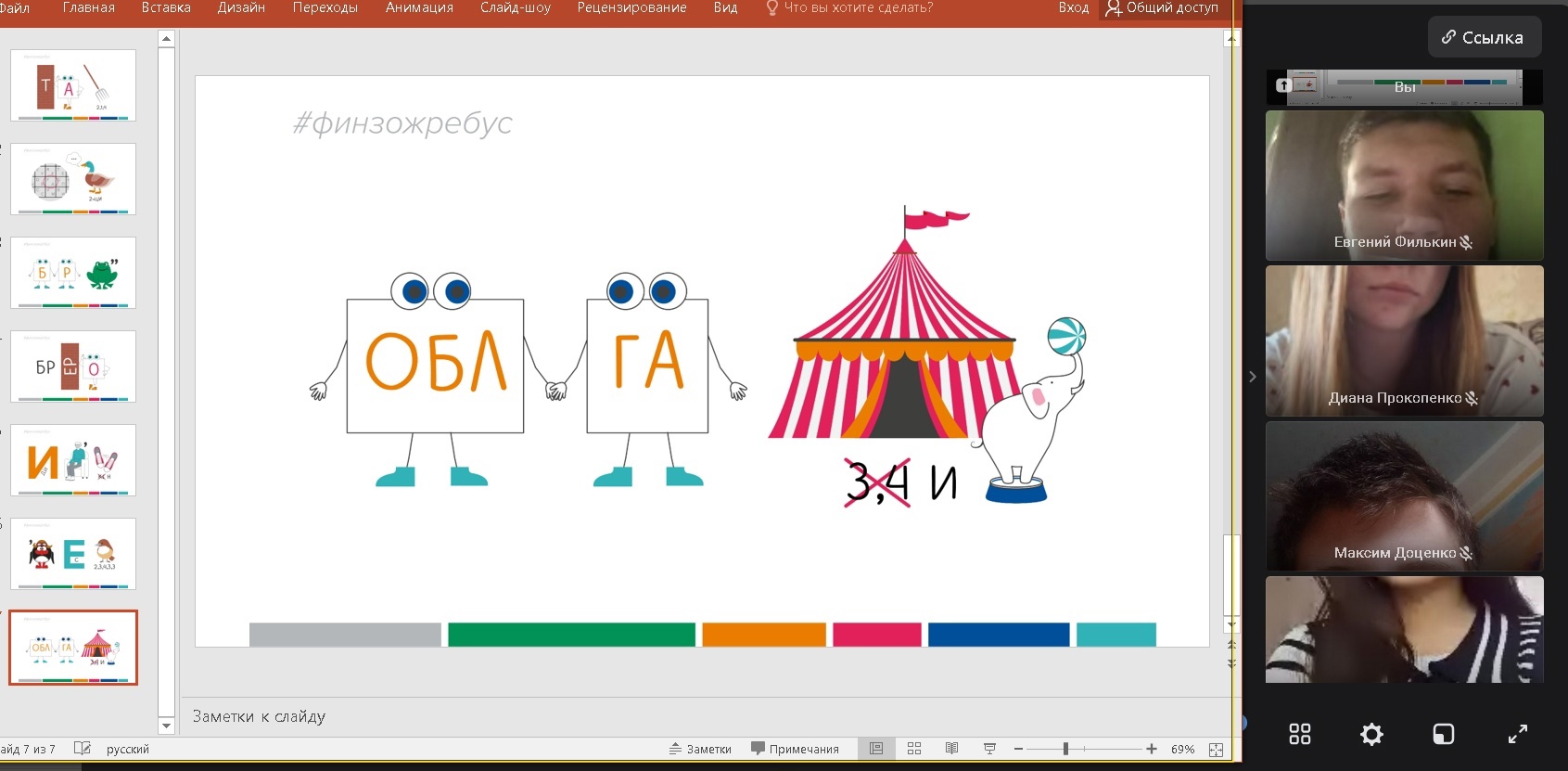The image size is (1568, 771).
Task: Select Максим Доценко video tile
Action: [x=1404, y=495]
